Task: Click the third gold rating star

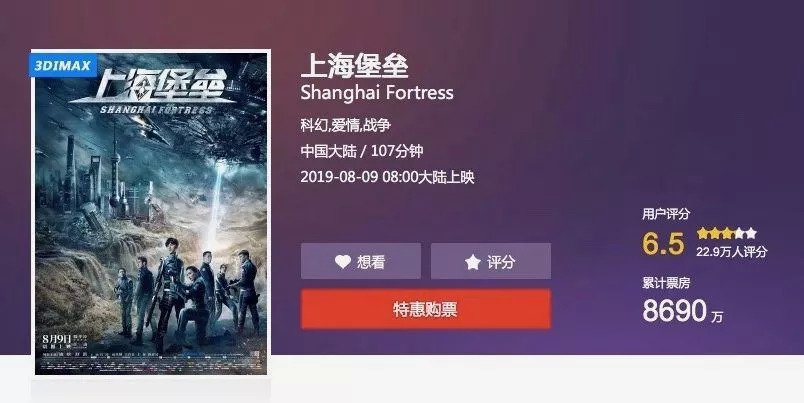Action: coord(727,233)
